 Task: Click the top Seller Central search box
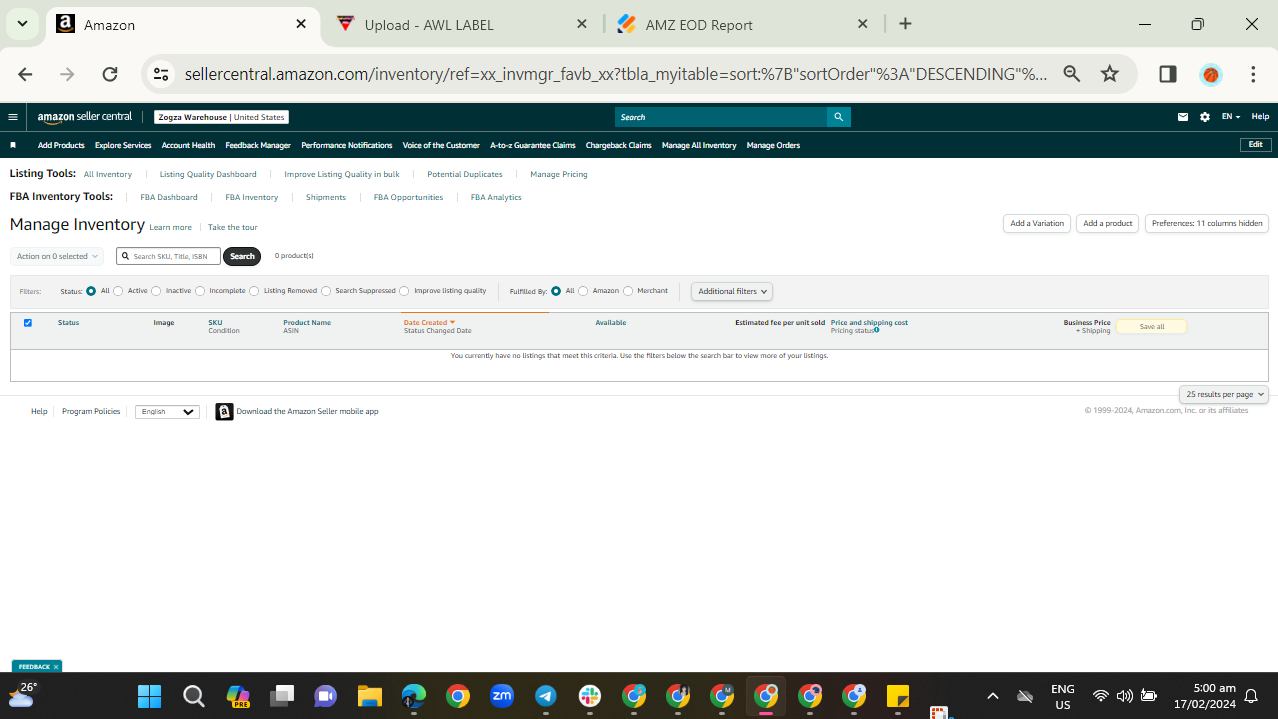(722, 117)
